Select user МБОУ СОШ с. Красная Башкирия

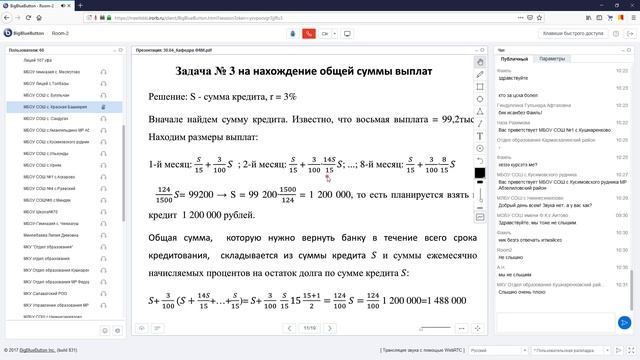64,107
